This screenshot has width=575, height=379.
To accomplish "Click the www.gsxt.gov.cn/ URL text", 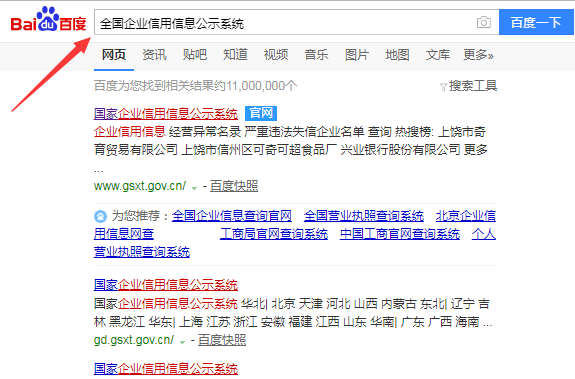I will [x=140, y=186].
